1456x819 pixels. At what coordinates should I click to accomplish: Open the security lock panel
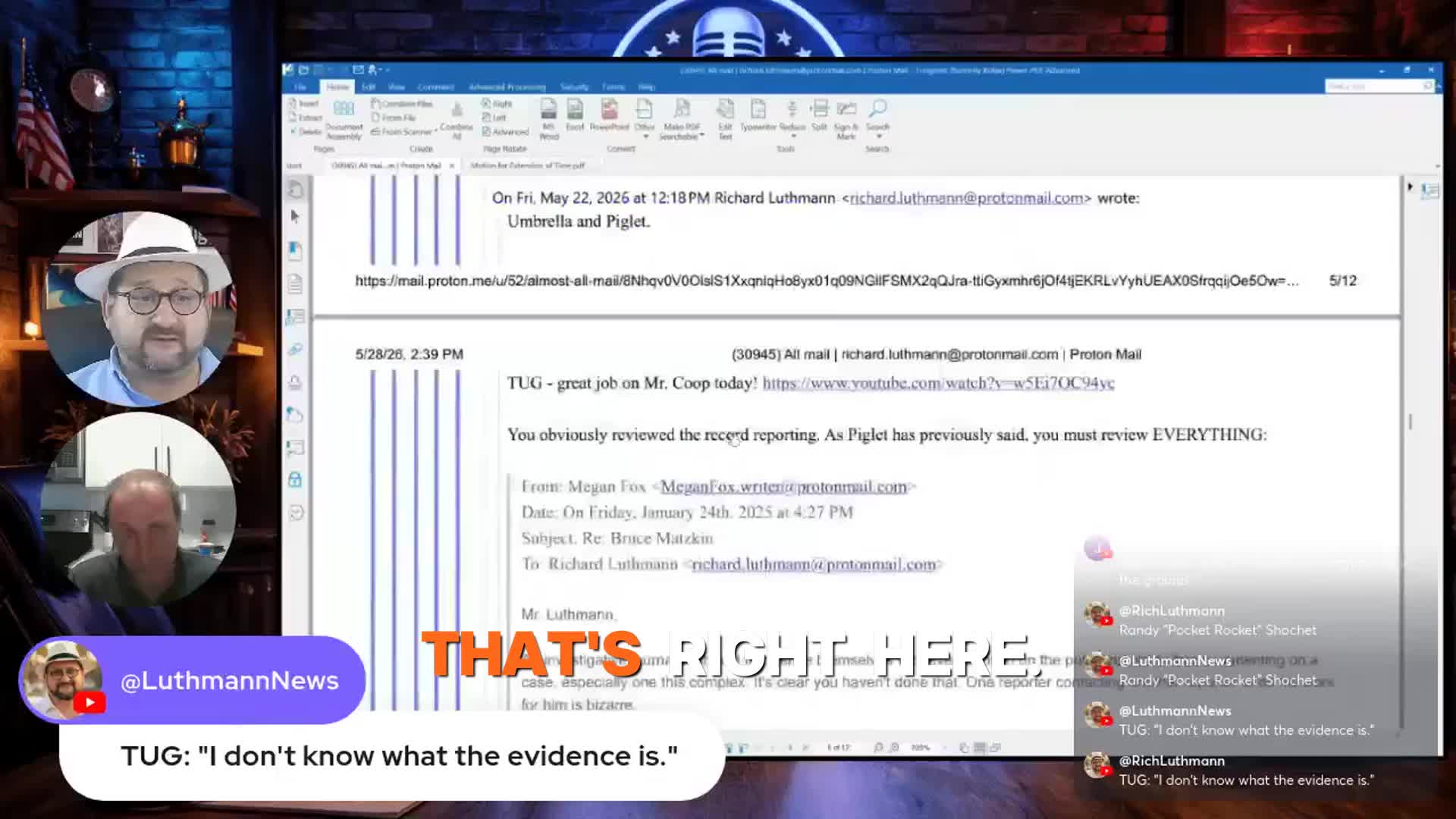295,479
